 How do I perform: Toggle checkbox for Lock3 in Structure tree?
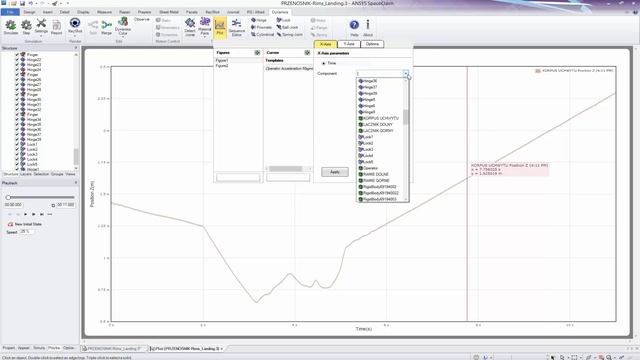(x=17, y=154)
